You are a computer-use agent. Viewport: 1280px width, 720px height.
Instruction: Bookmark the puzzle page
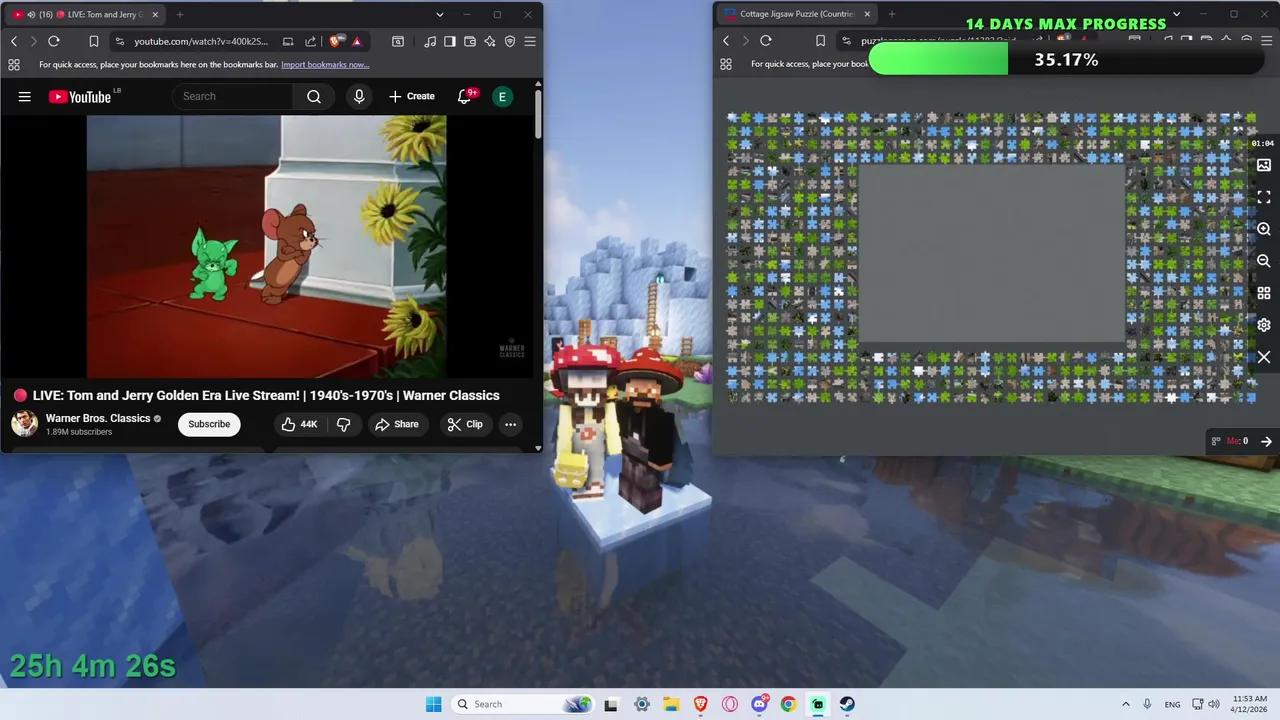pyautogui.click(x=821, y=41)
